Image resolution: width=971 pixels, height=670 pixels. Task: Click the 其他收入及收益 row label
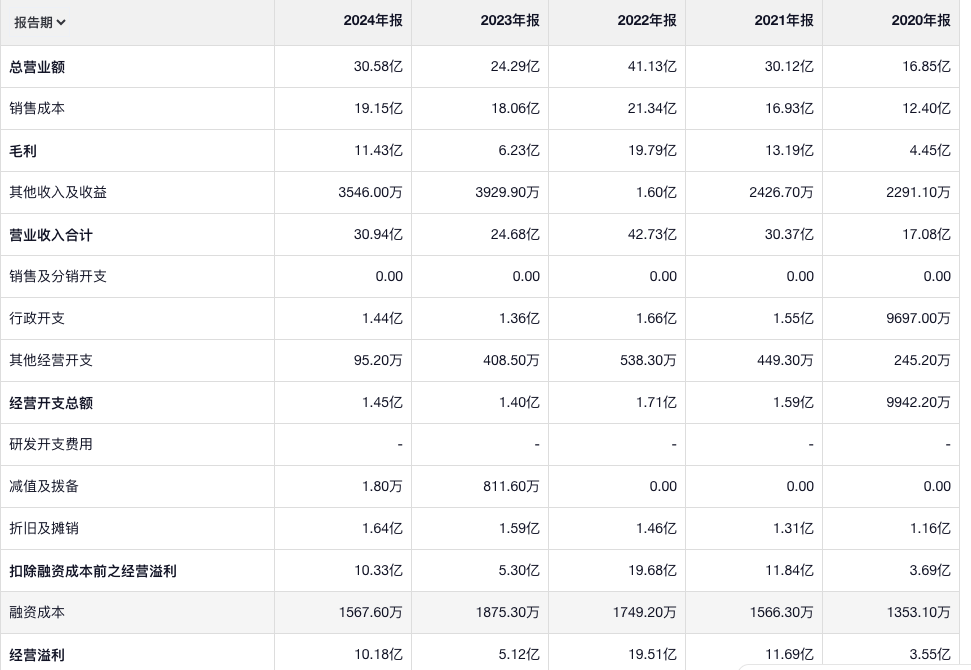pyautogui.click(x=58, y=192)
